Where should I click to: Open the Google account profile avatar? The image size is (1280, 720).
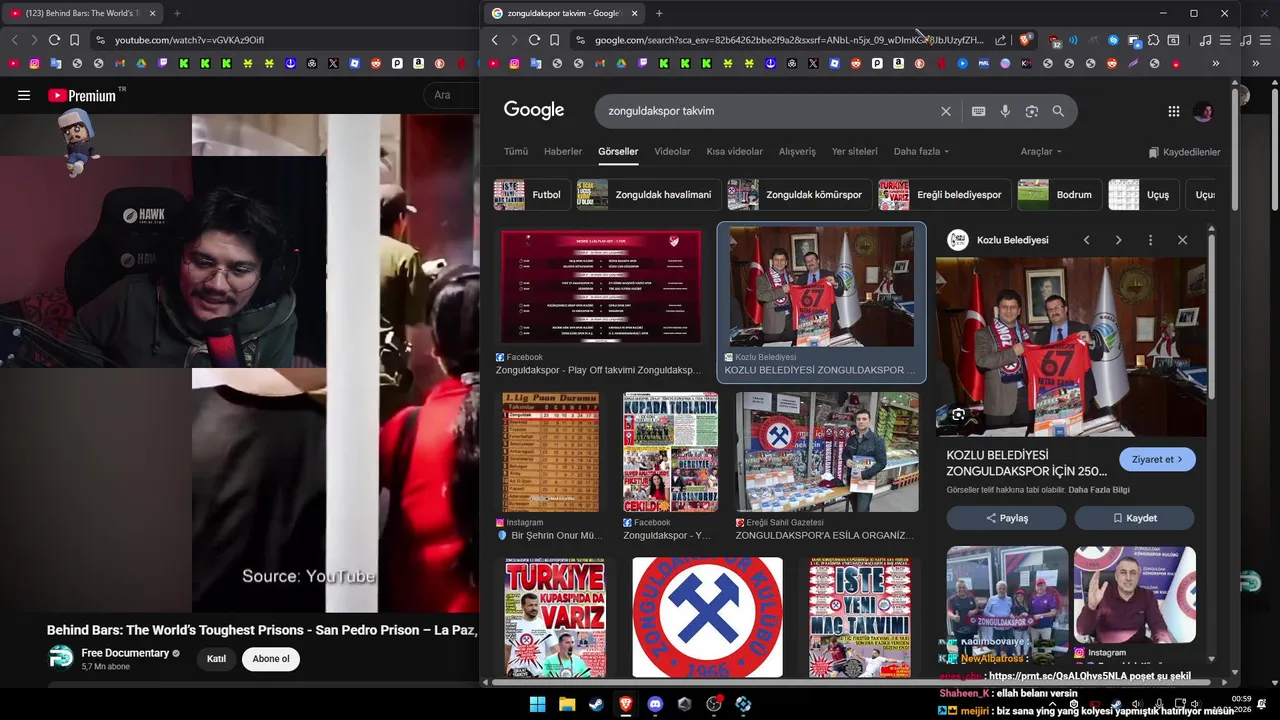[x=1203, y=111]
